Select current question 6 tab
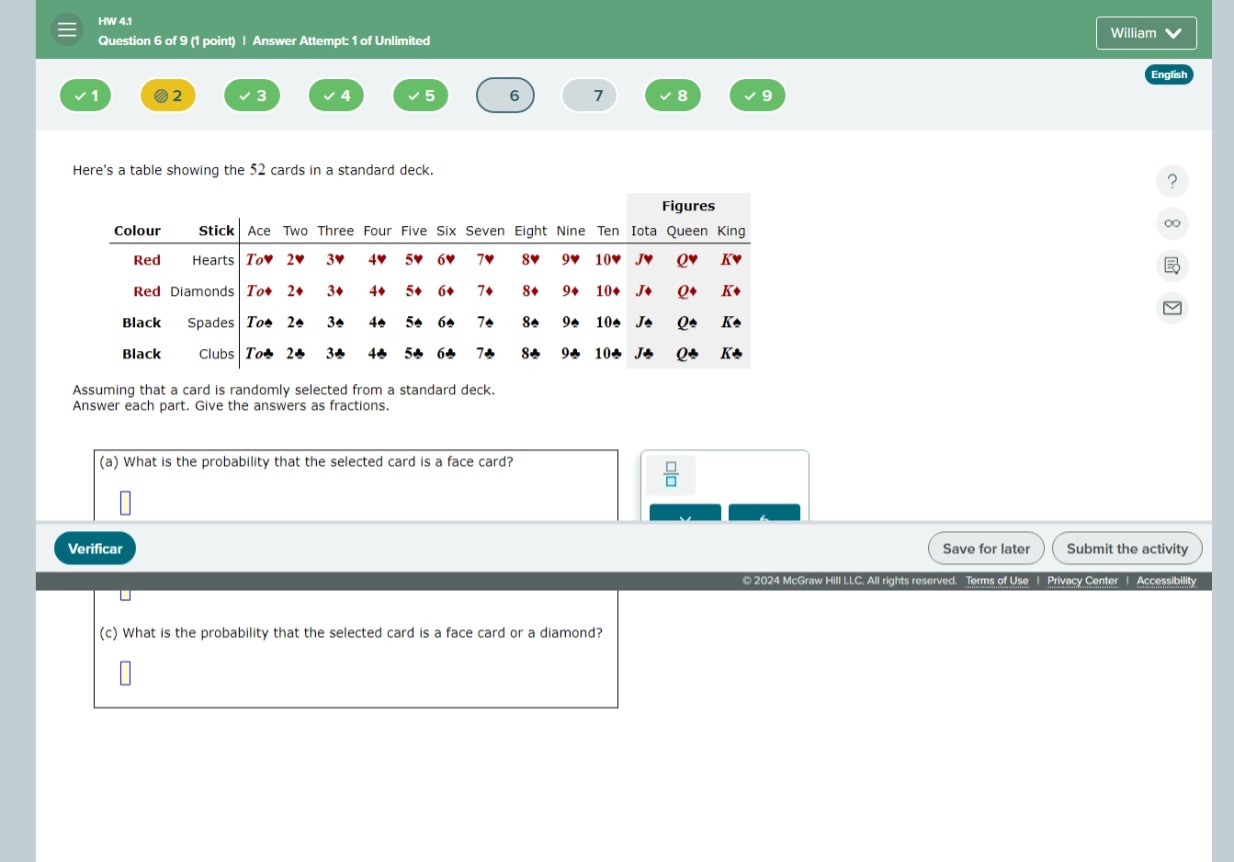1234x862 pixels. (x=505, y=96)
